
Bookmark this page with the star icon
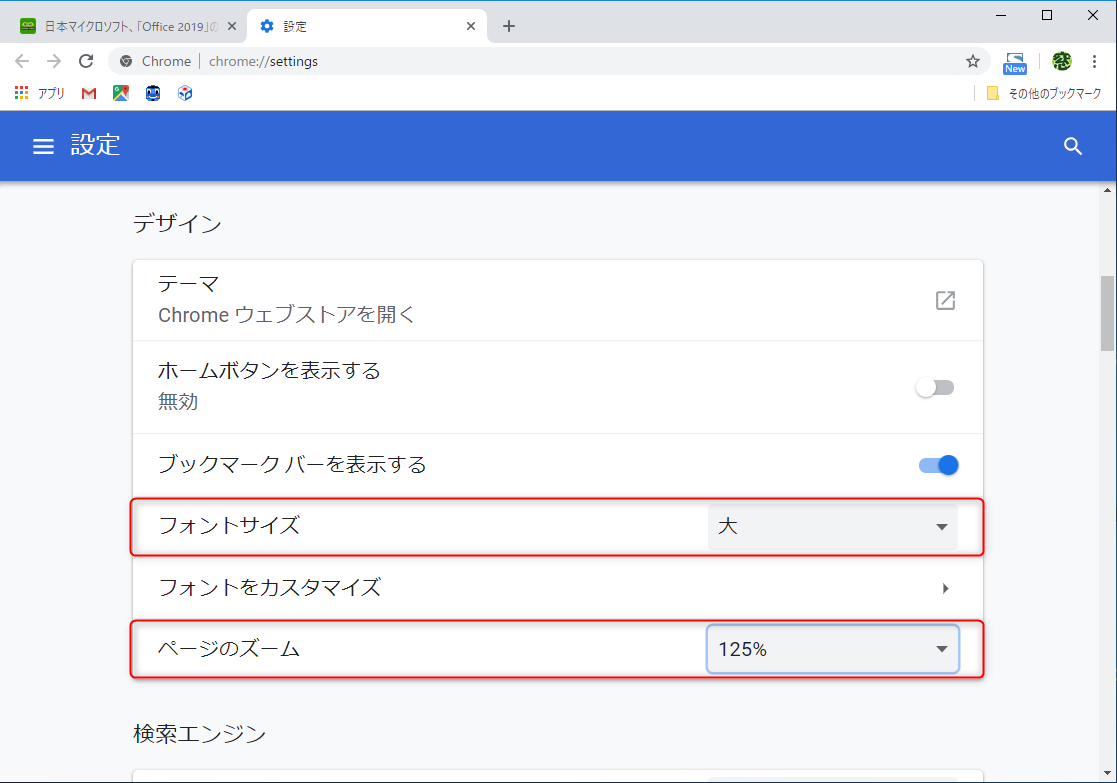973,61
